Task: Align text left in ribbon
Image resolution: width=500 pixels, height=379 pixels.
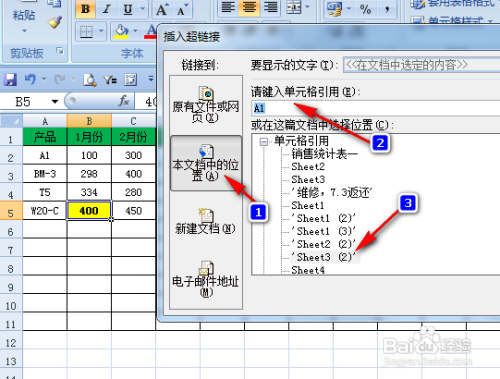Action: (x=228, y=7)
